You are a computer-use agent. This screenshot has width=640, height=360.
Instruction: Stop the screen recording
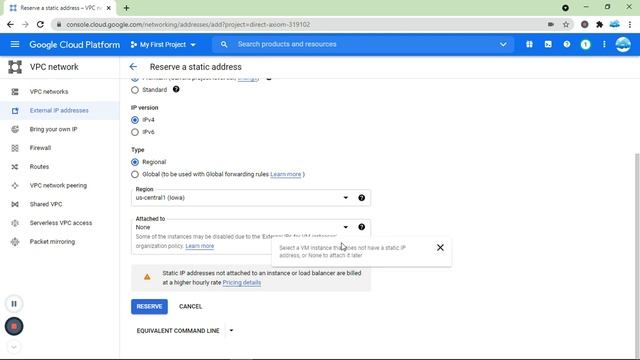point(14,327)
